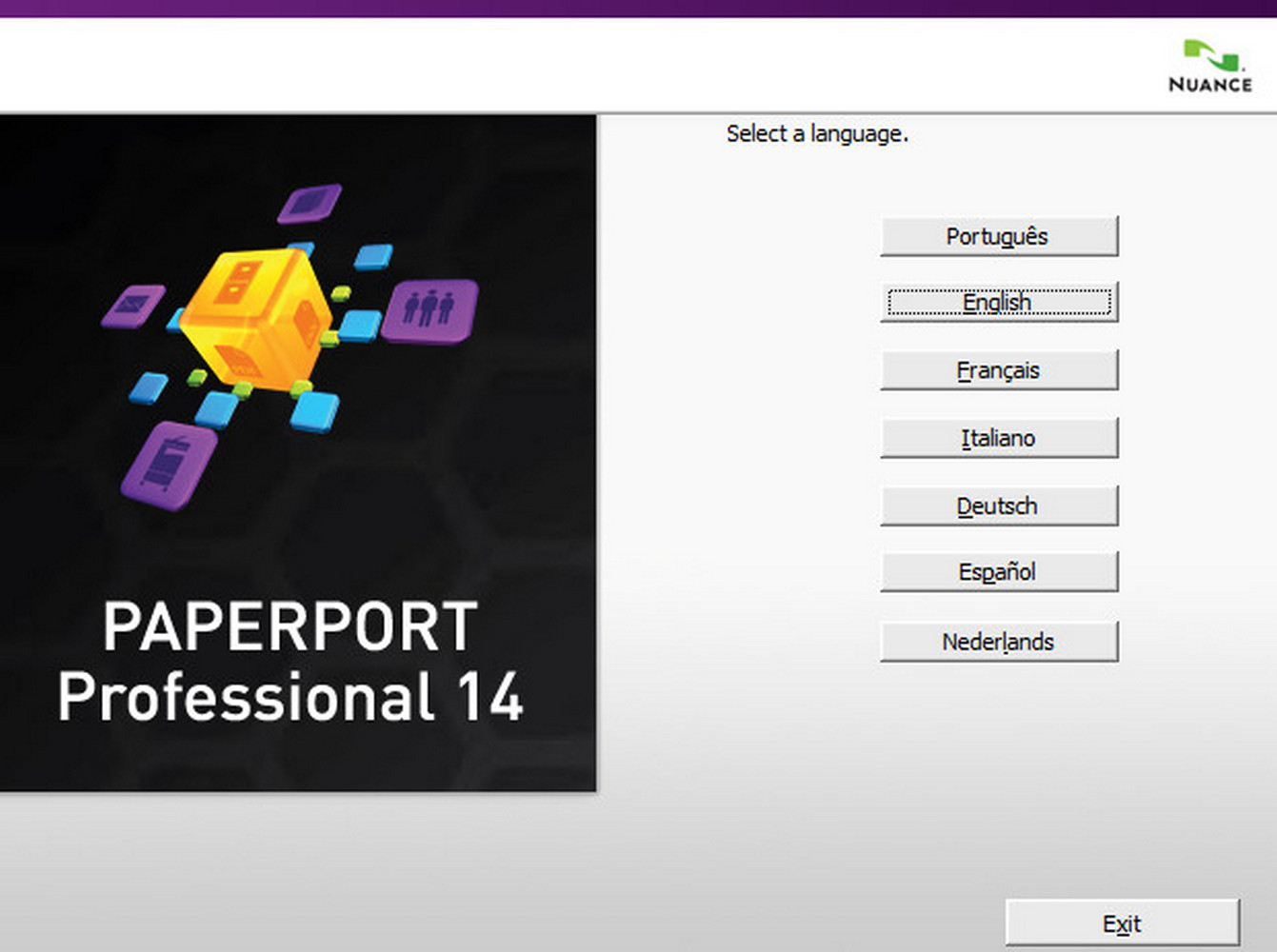Select the Deutsch language option
The image size is (1277, 952).
tap(998, 506)
